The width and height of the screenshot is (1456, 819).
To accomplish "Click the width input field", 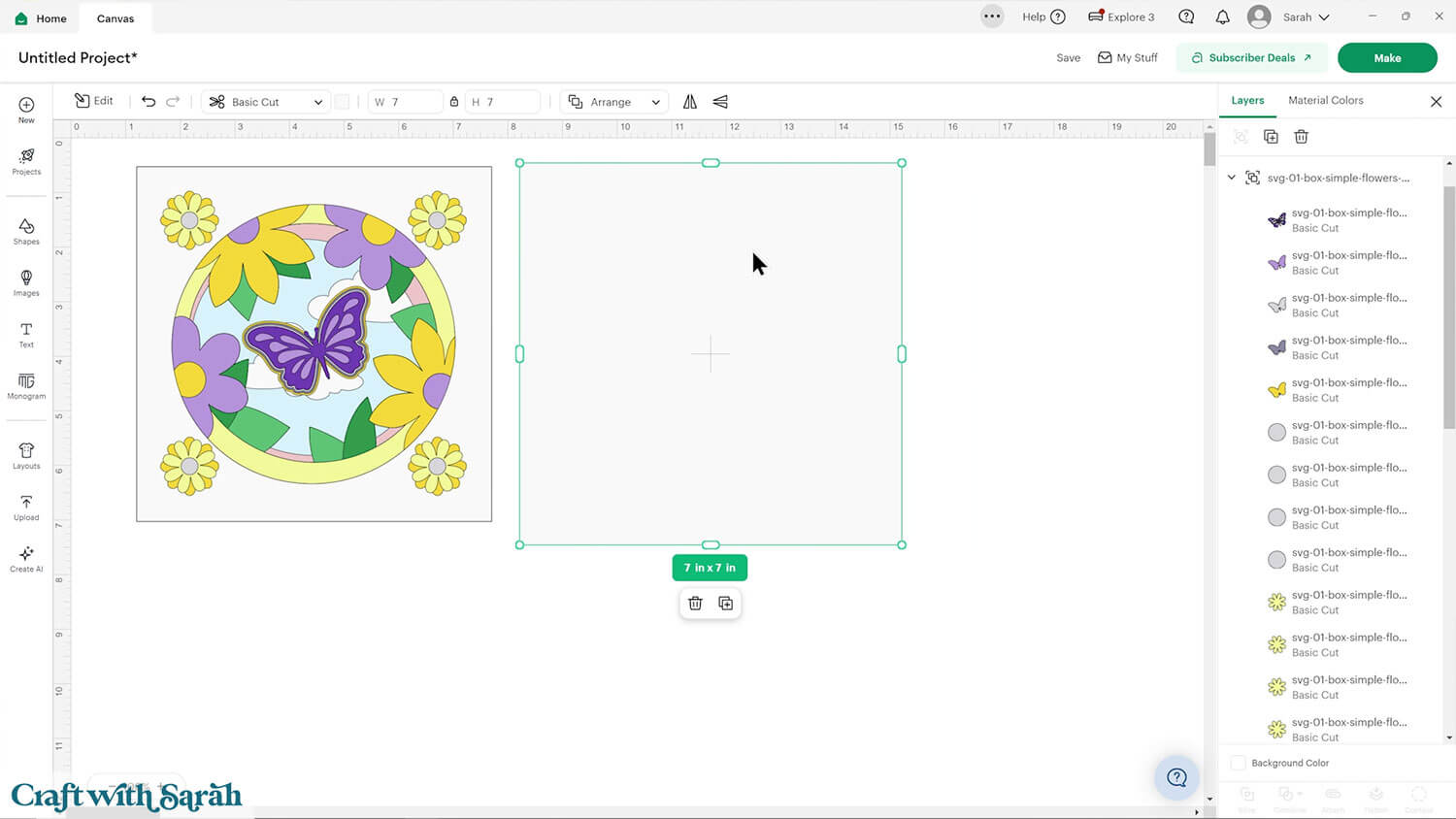I will coord(406,102).
